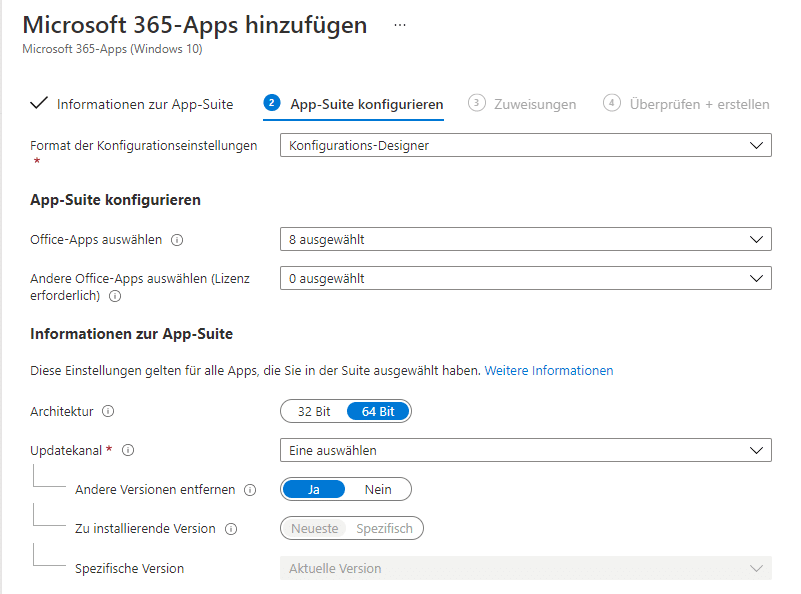Click the Microsoft 365-Apps hinzufügen title
Viewport: 801px width, 594px height.
click(195, 25)
